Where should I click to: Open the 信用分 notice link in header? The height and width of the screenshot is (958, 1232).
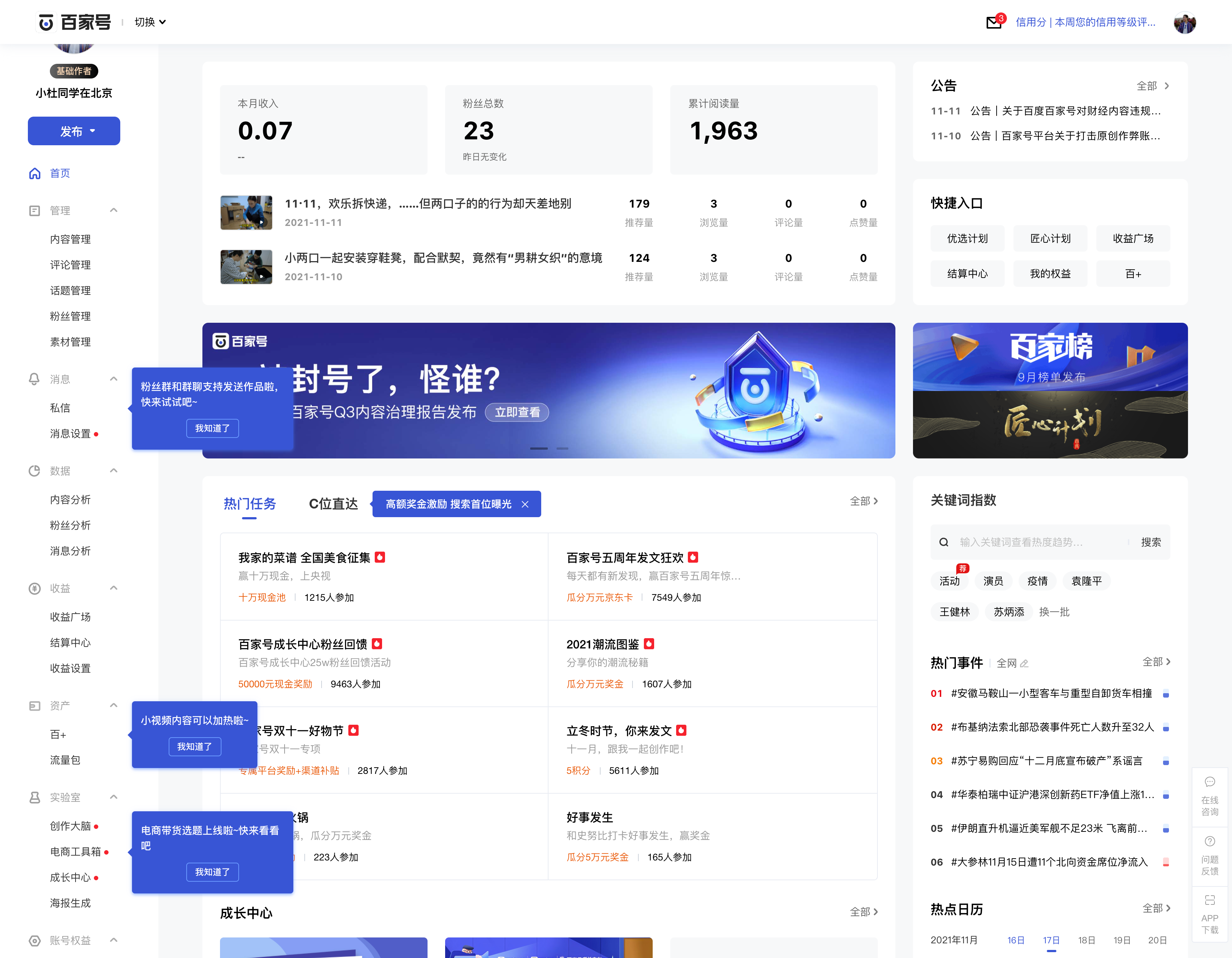1085,23
